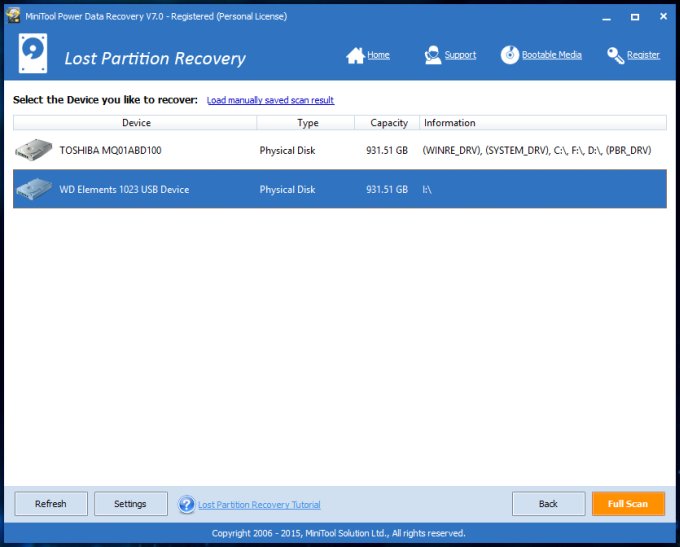Click the hard drive logo beside Lost Partition Recovery

33,53
